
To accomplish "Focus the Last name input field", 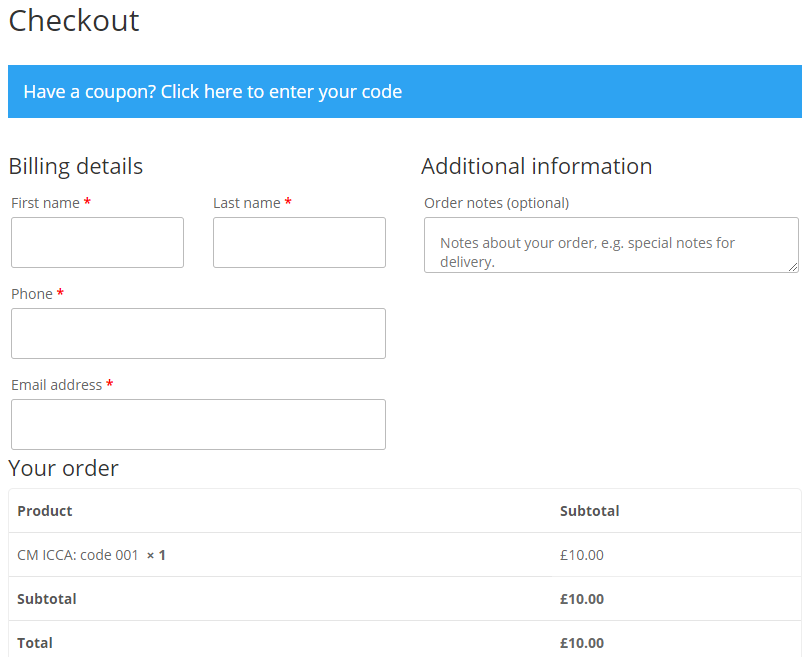I will click(299, 243).
